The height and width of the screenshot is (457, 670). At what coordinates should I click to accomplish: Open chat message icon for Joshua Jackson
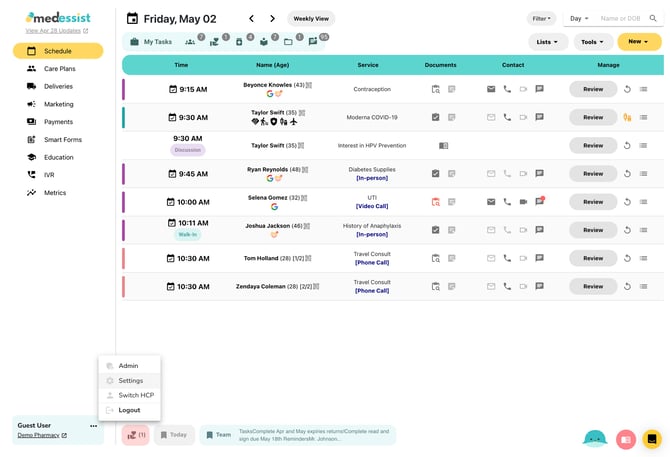[x=539, y=230]
